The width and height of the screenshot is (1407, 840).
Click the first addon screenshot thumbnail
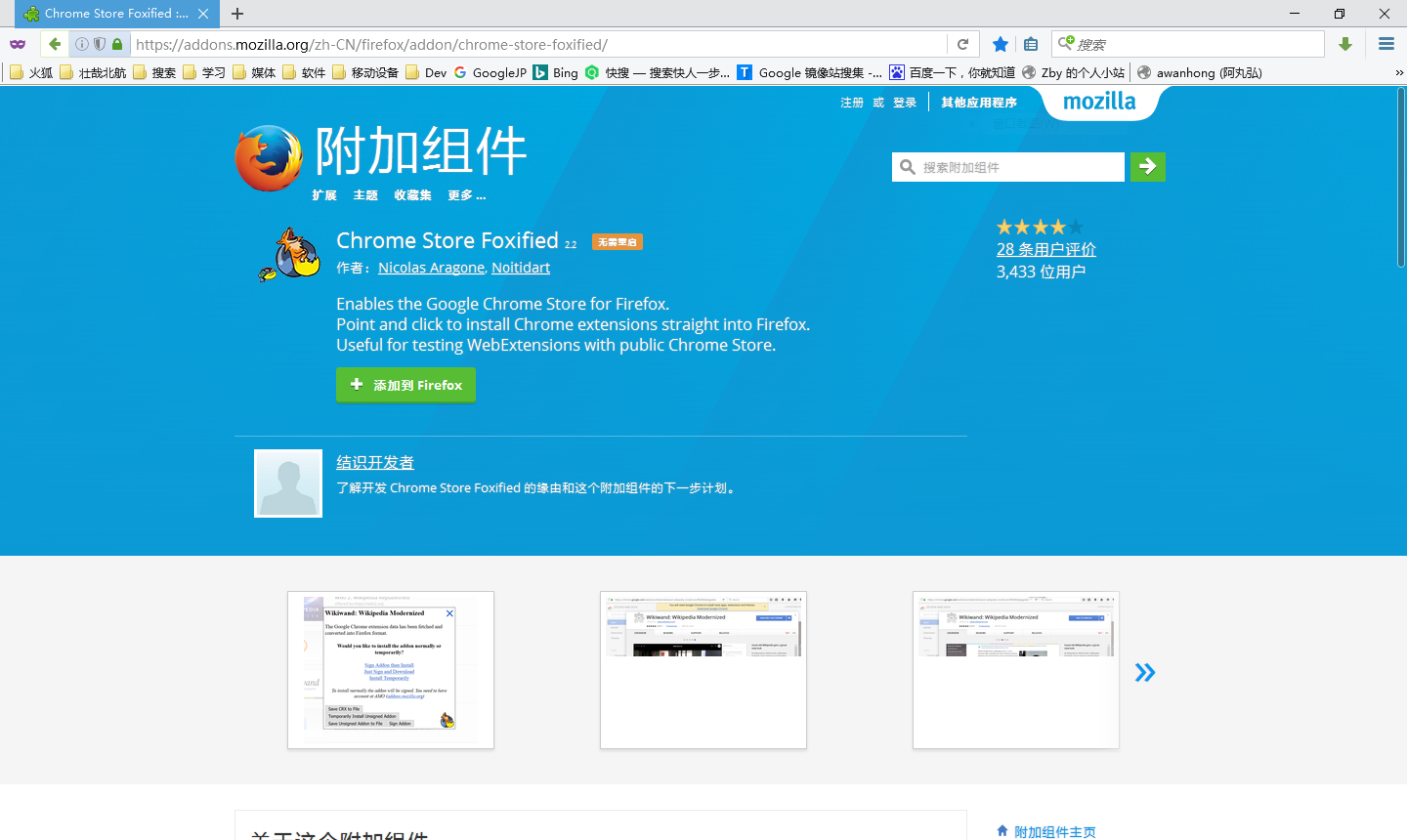tap(390, 669)
